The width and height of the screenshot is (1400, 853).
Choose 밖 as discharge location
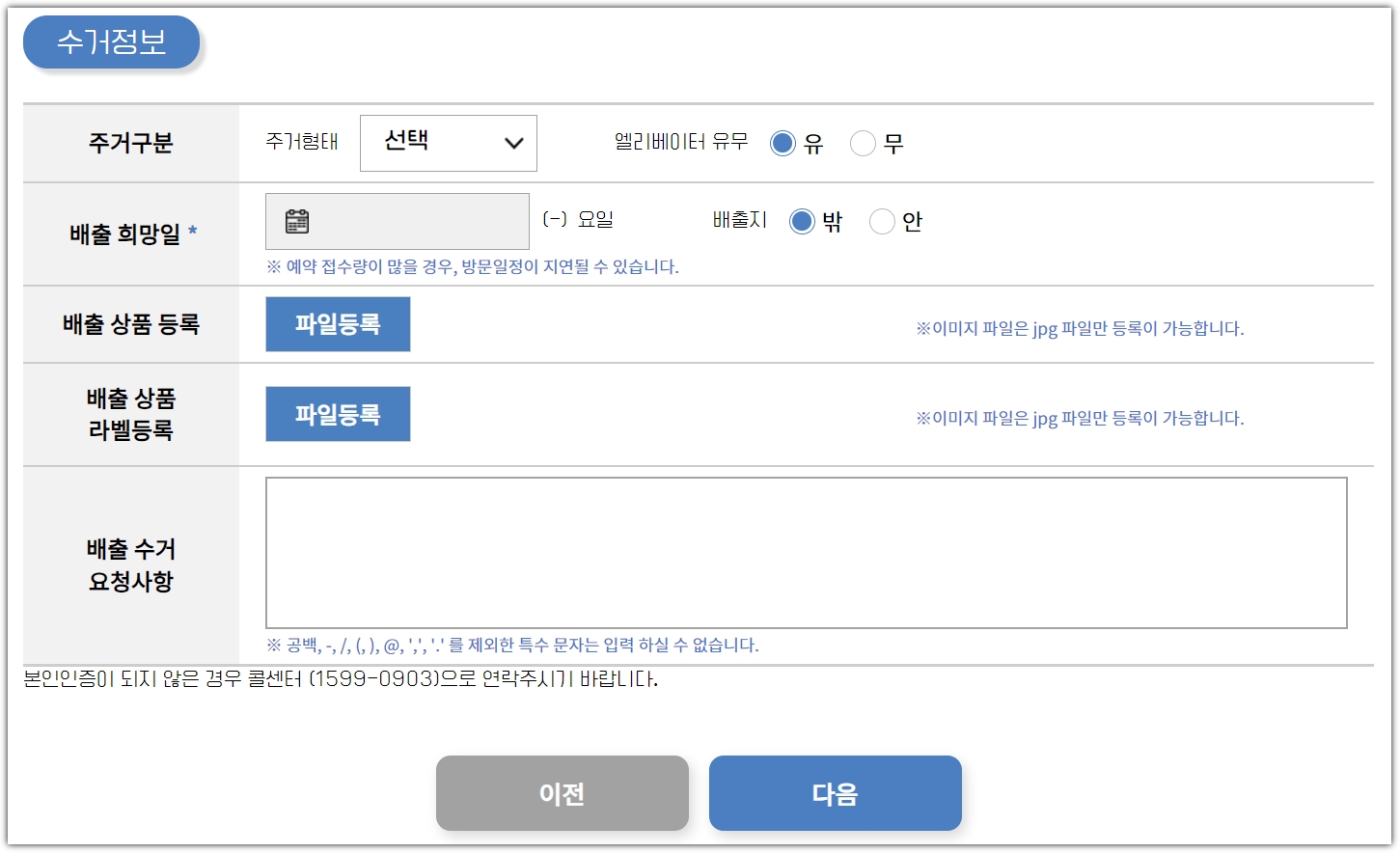click(802, 221)
